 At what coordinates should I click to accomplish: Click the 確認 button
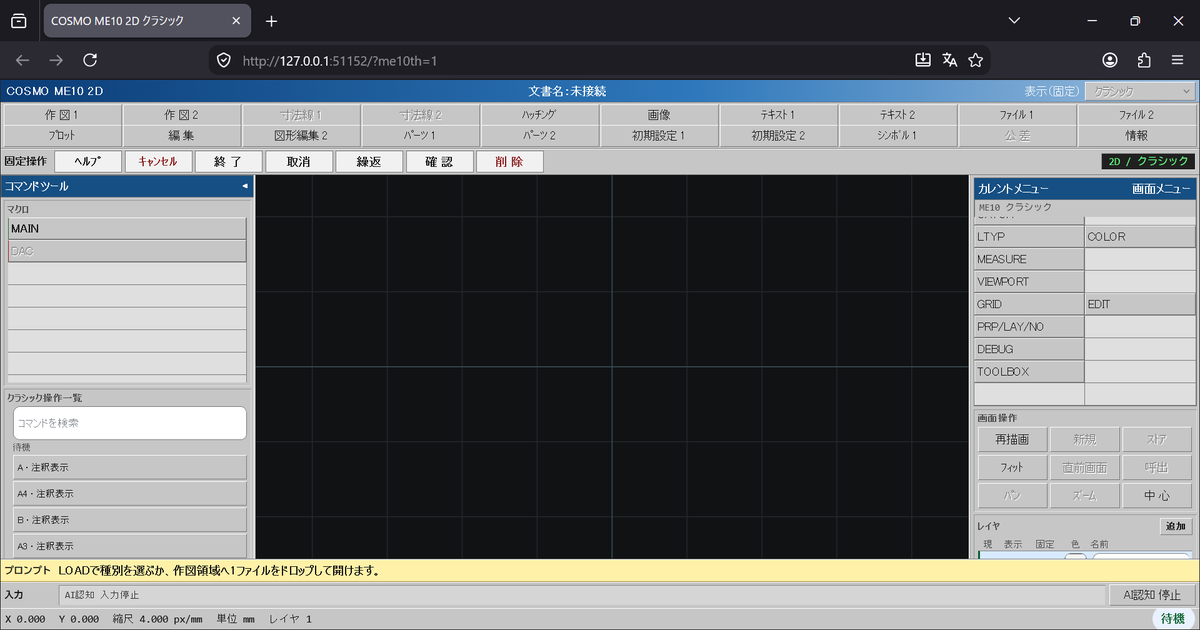[439, 161]
